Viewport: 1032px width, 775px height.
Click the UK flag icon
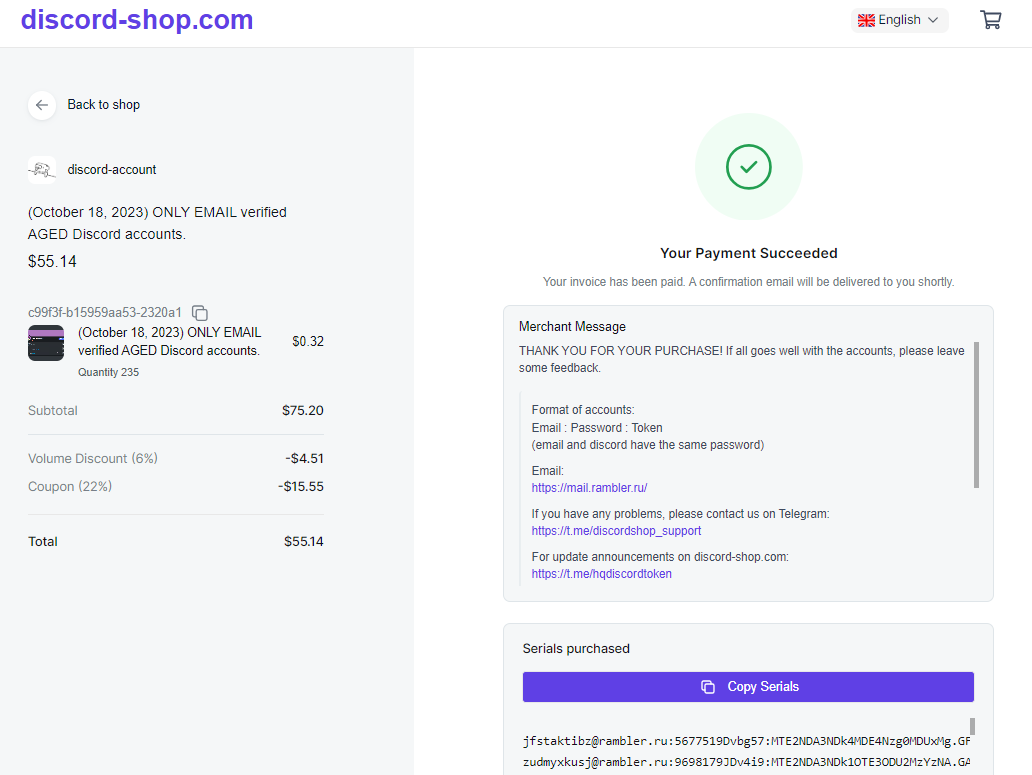866,20
